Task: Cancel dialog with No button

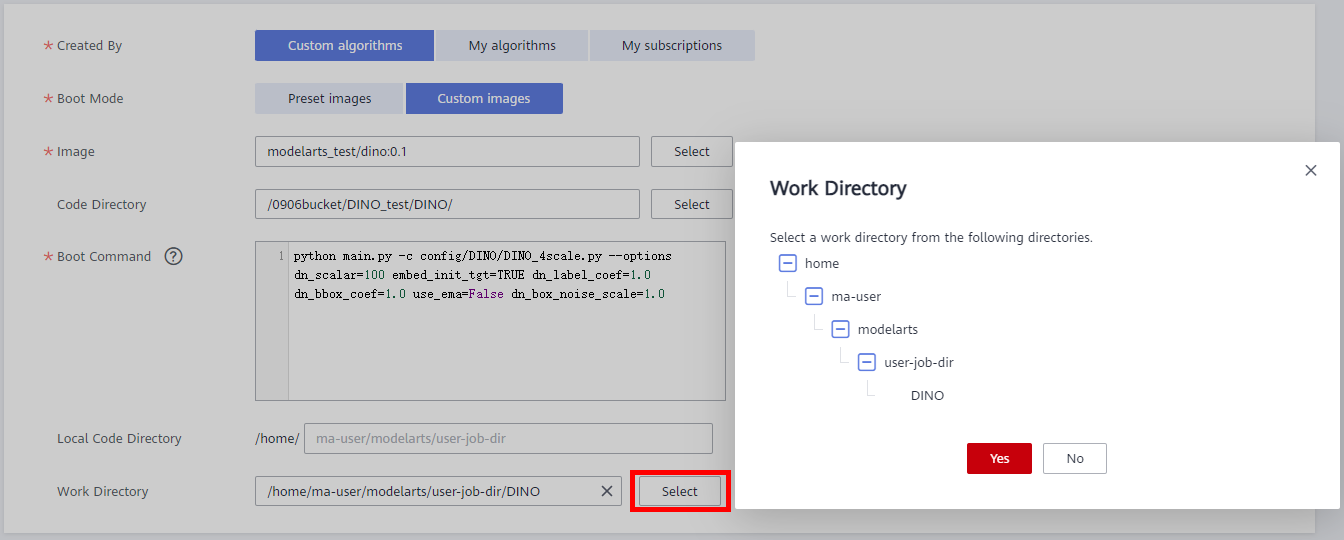Action: (1074, 458)
